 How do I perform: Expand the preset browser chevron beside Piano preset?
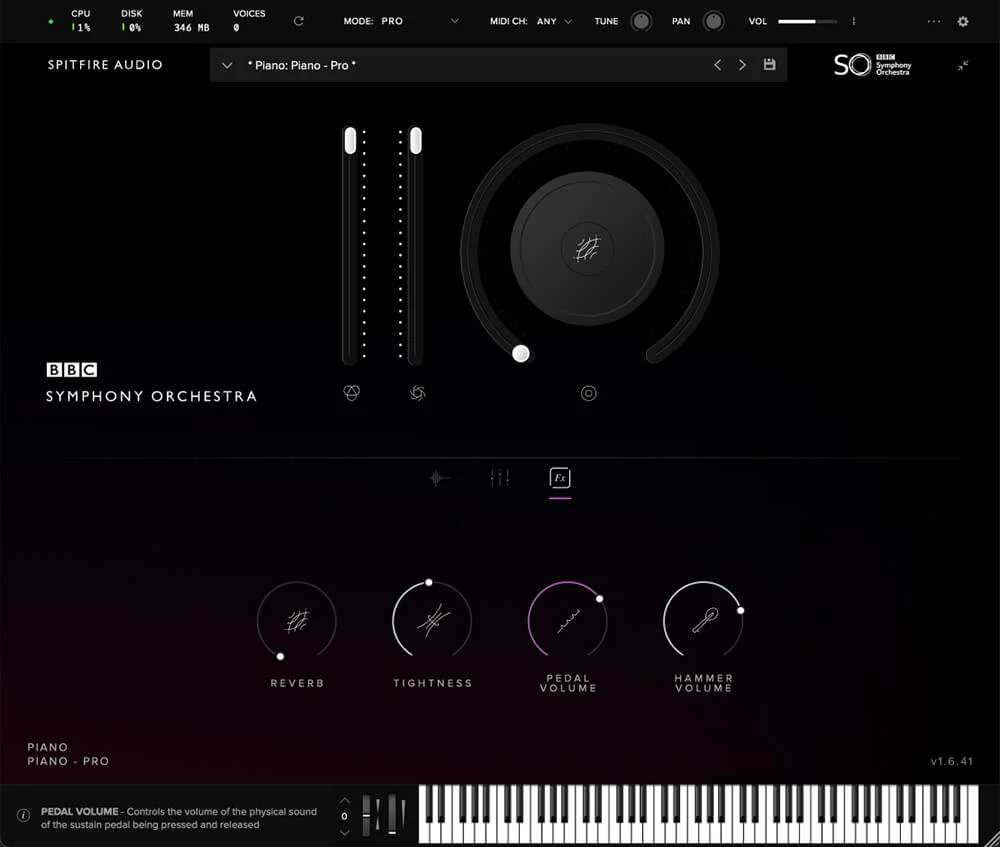(x=226, y=65)
